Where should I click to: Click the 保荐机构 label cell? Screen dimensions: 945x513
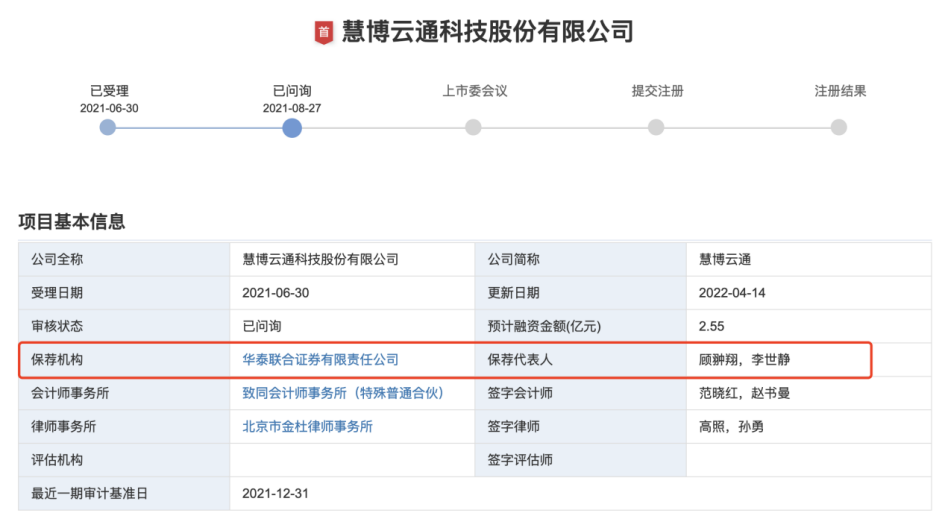coord(124,360)
